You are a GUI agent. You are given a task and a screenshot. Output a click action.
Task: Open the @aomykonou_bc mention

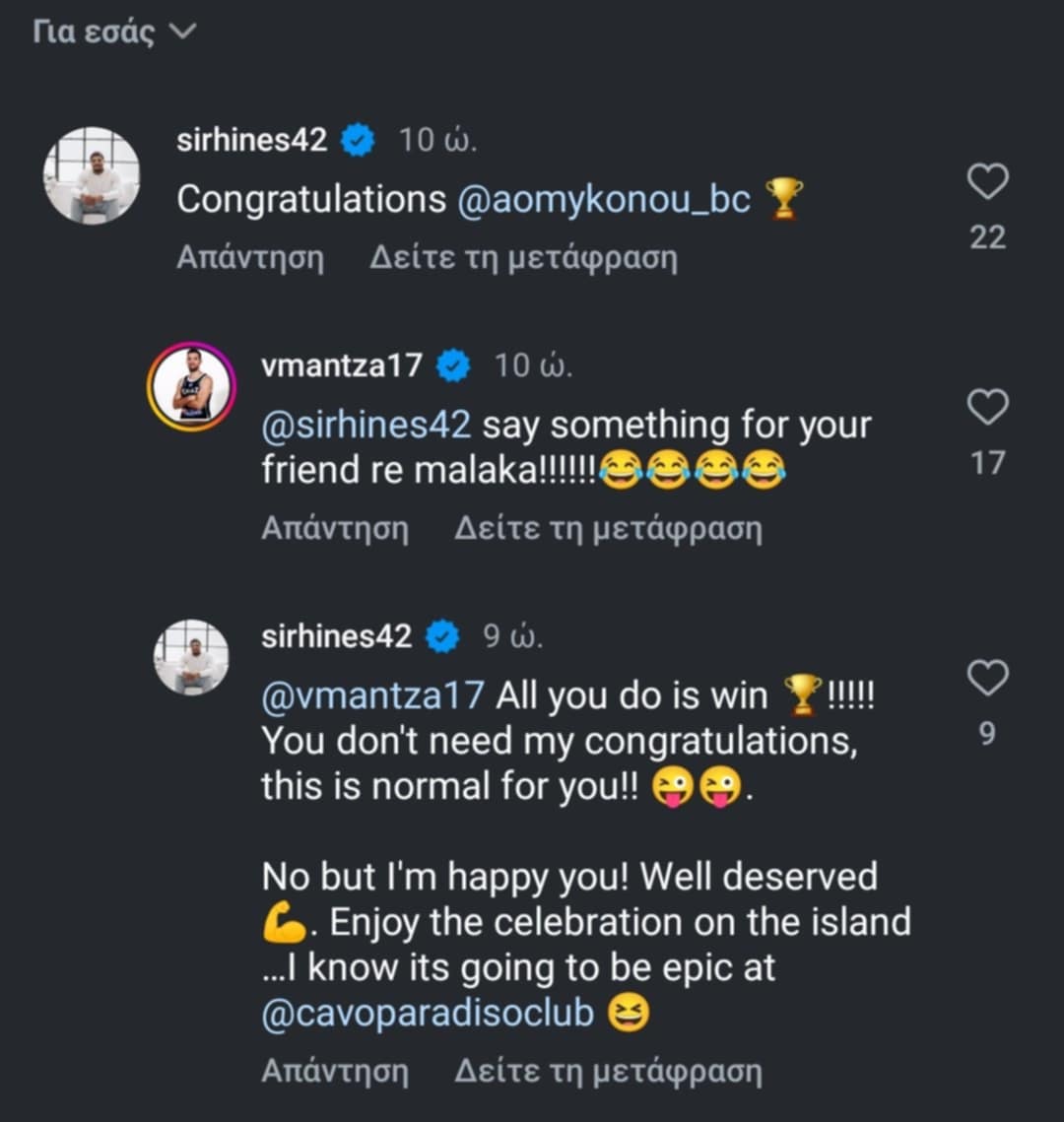(604, 200)
